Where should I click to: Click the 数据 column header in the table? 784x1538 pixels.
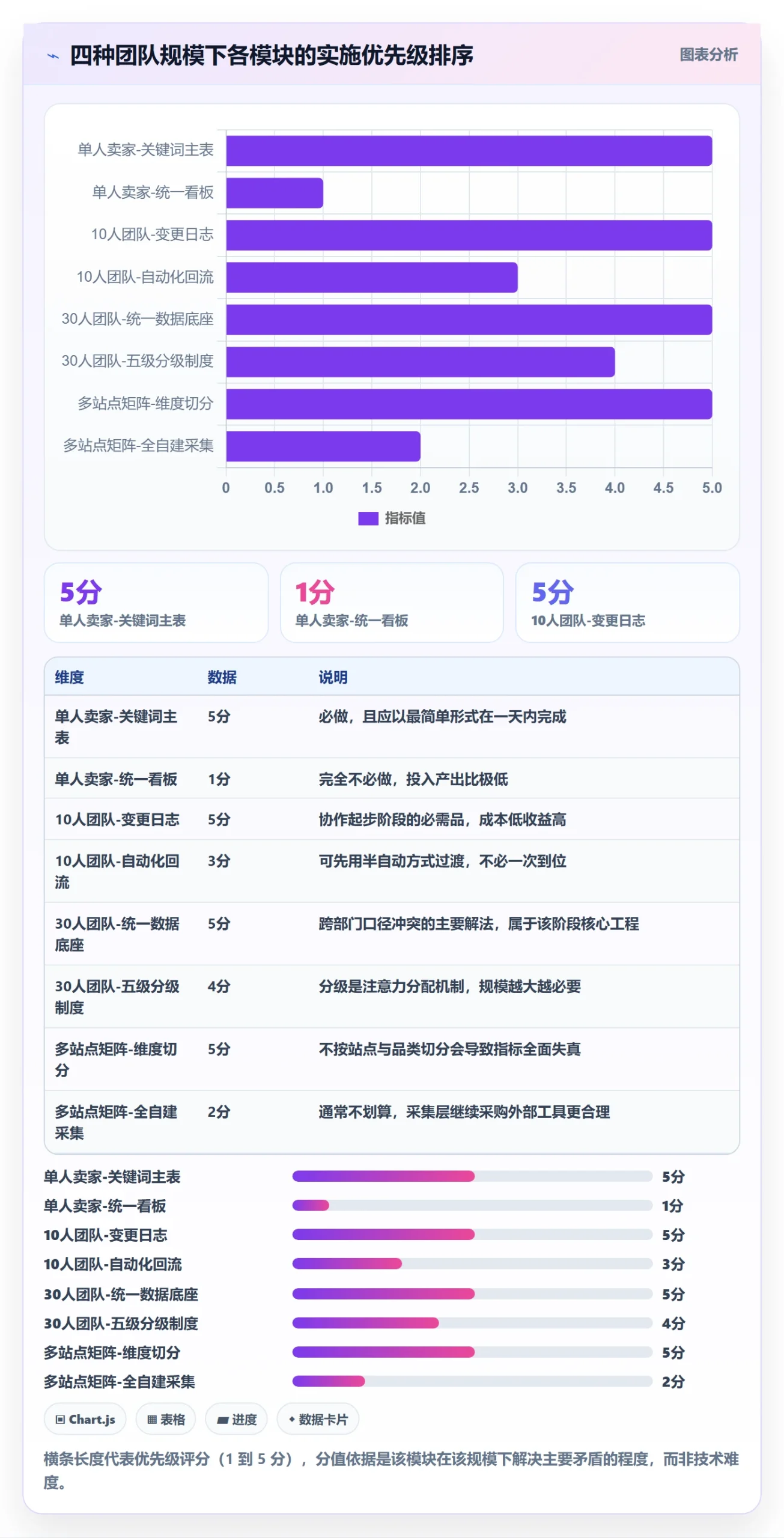pos(222,678)
